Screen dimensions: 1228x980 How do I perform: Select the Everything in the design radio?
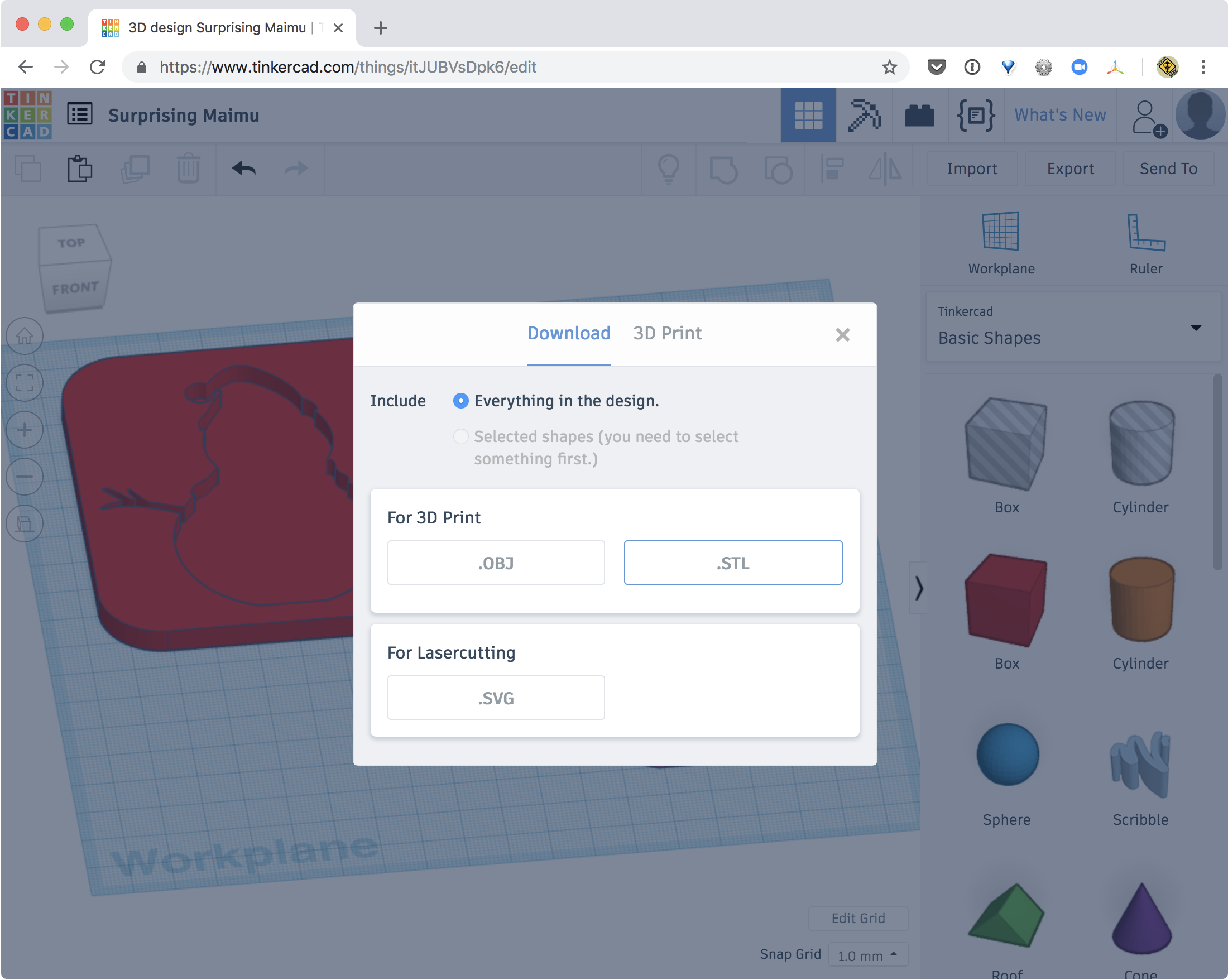[460, 401]
